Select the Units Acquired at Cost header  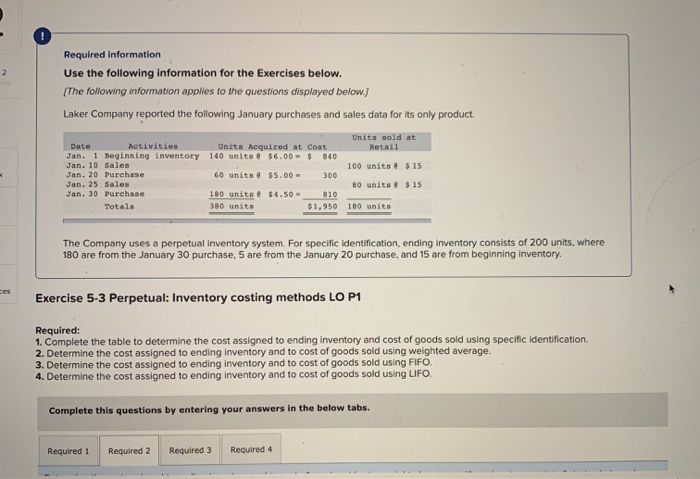pyautogui.click(x=272, y=147)
